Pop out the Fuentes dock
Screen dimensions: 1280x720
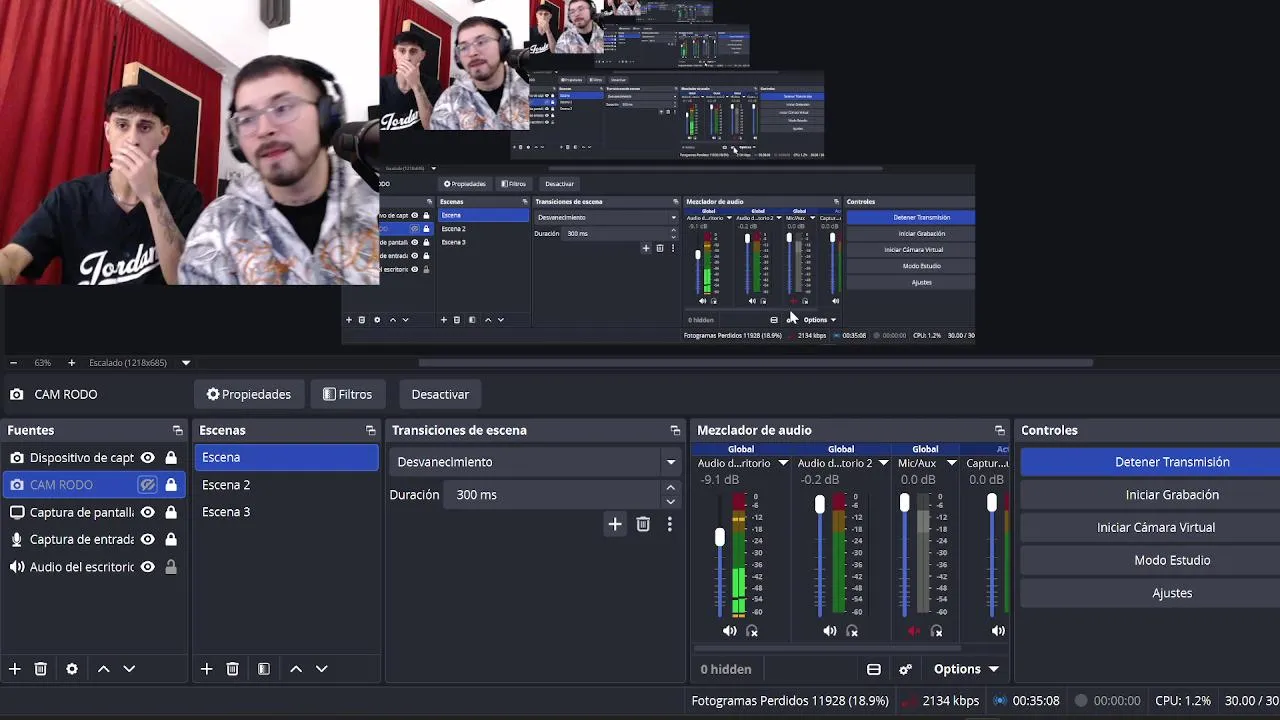(178, 431)
